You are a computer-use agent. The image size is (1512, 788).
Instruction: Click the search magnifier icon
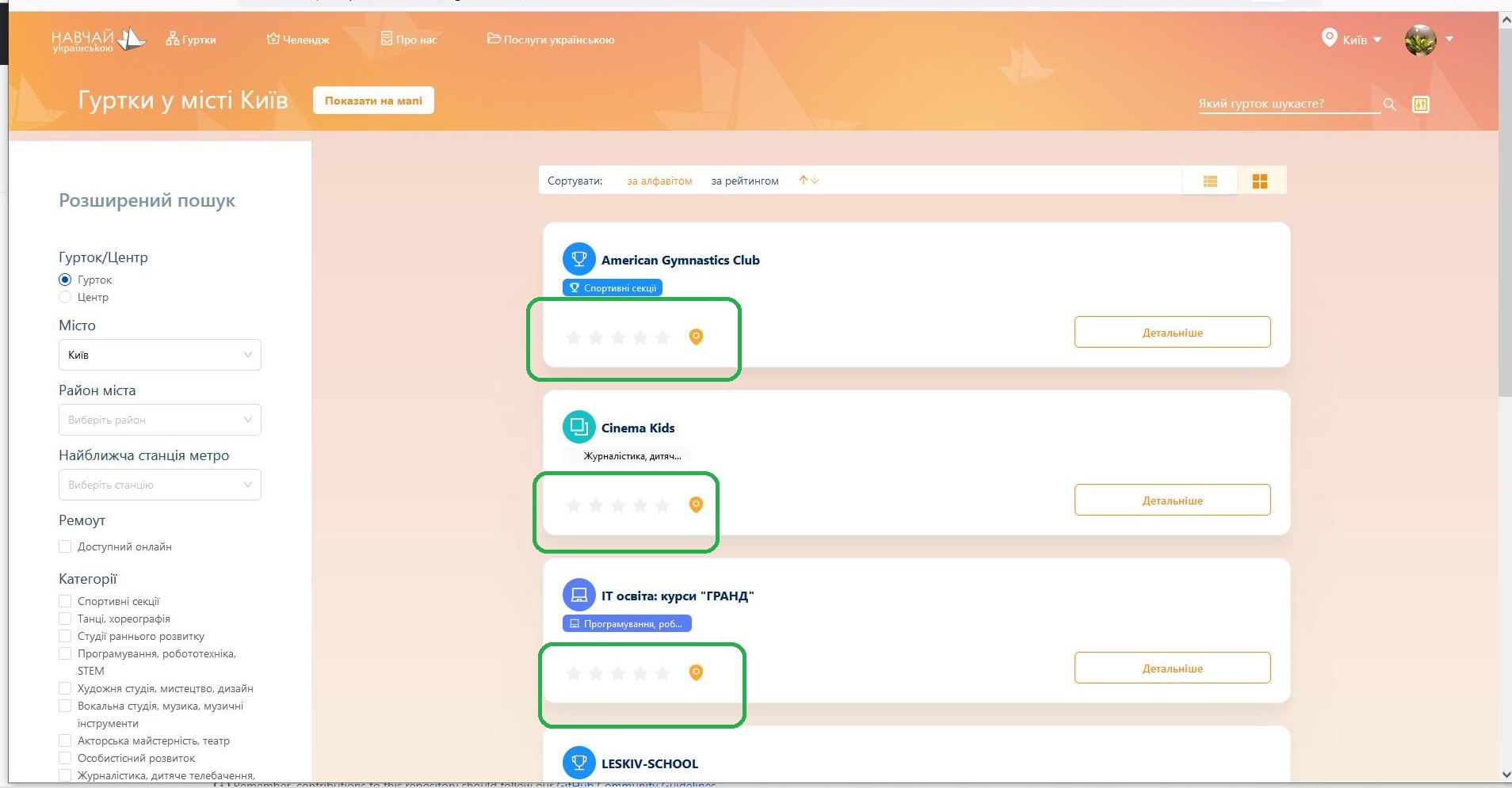1389,104
